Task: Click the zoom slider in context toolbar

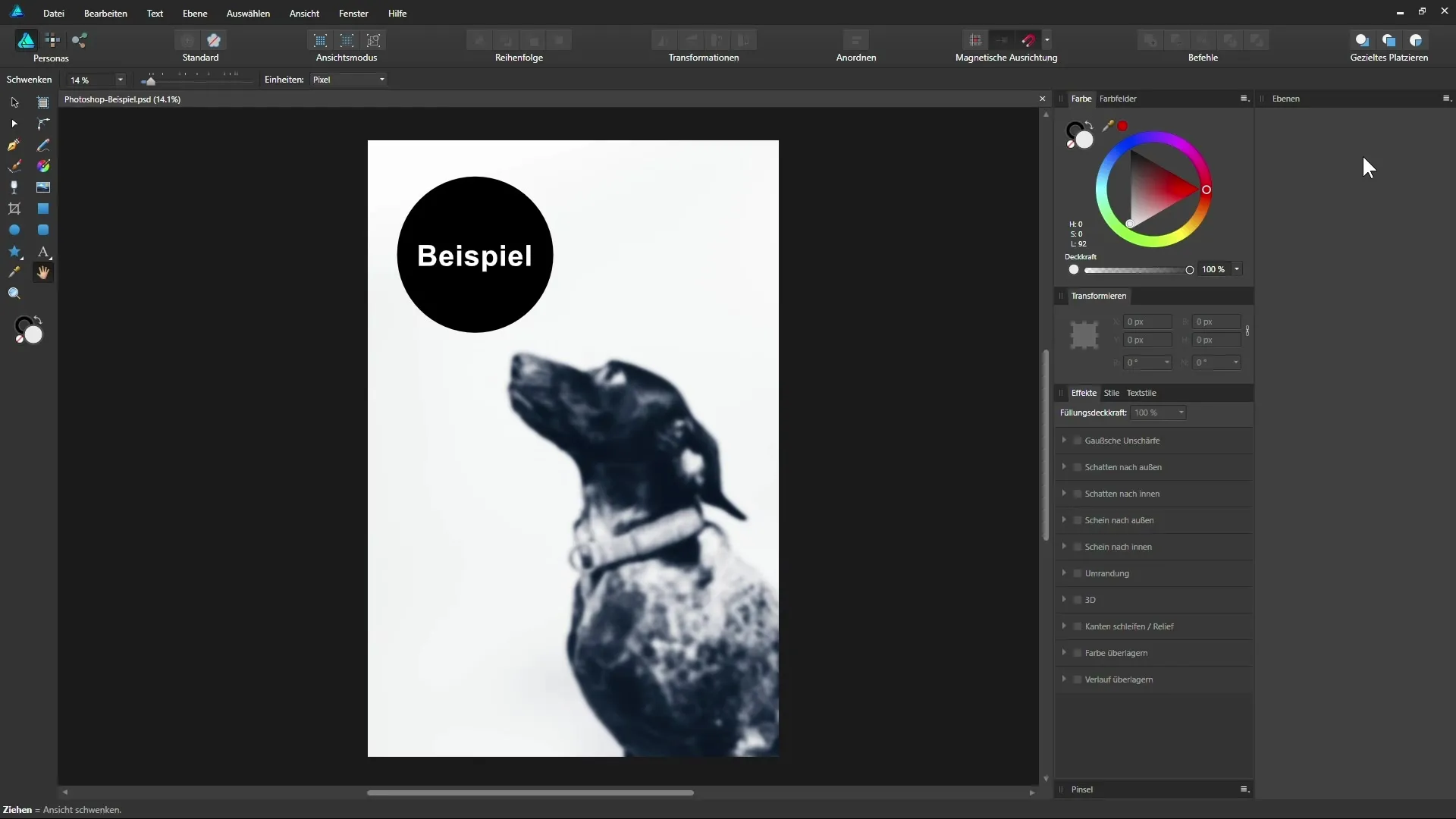Action: tap(197, 79)
